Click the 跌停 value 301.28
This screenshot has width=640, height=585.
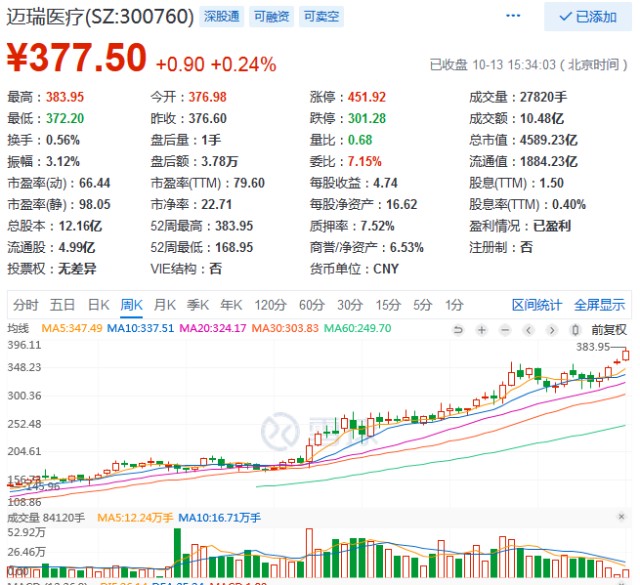(x=367, y=118)
